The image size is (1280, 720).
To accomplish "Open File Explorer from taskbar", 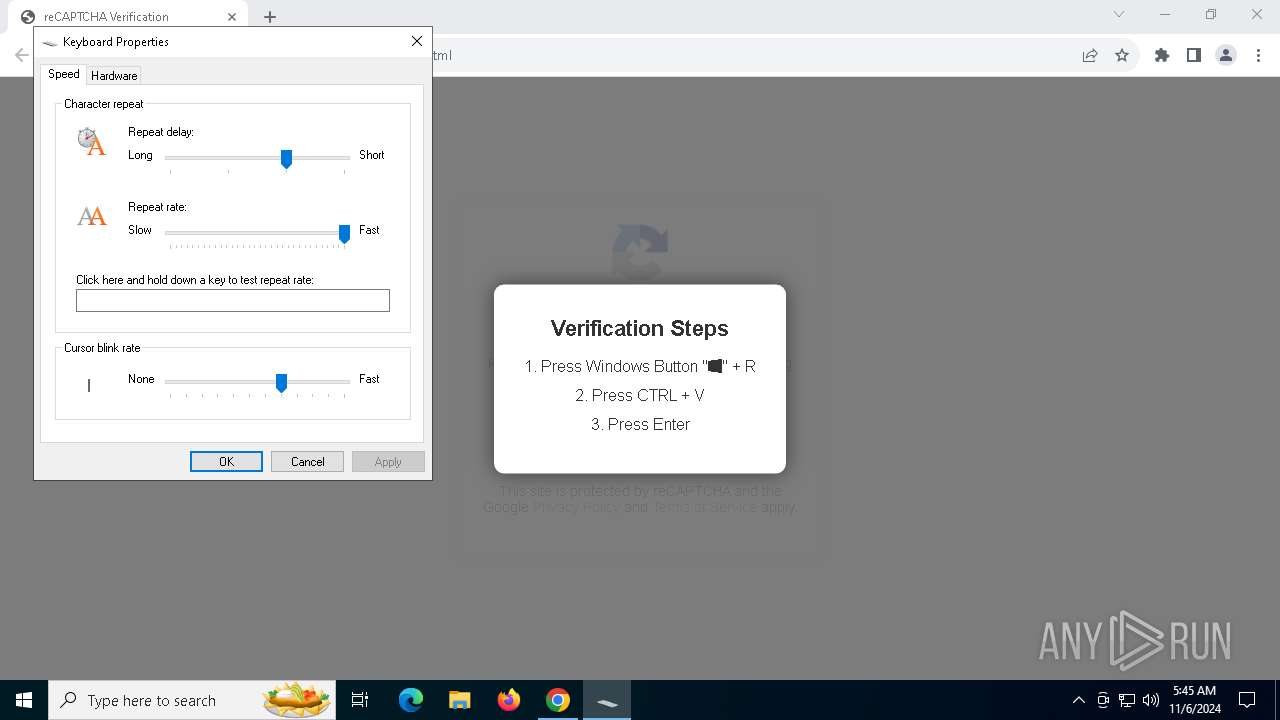I will point(460,700).
